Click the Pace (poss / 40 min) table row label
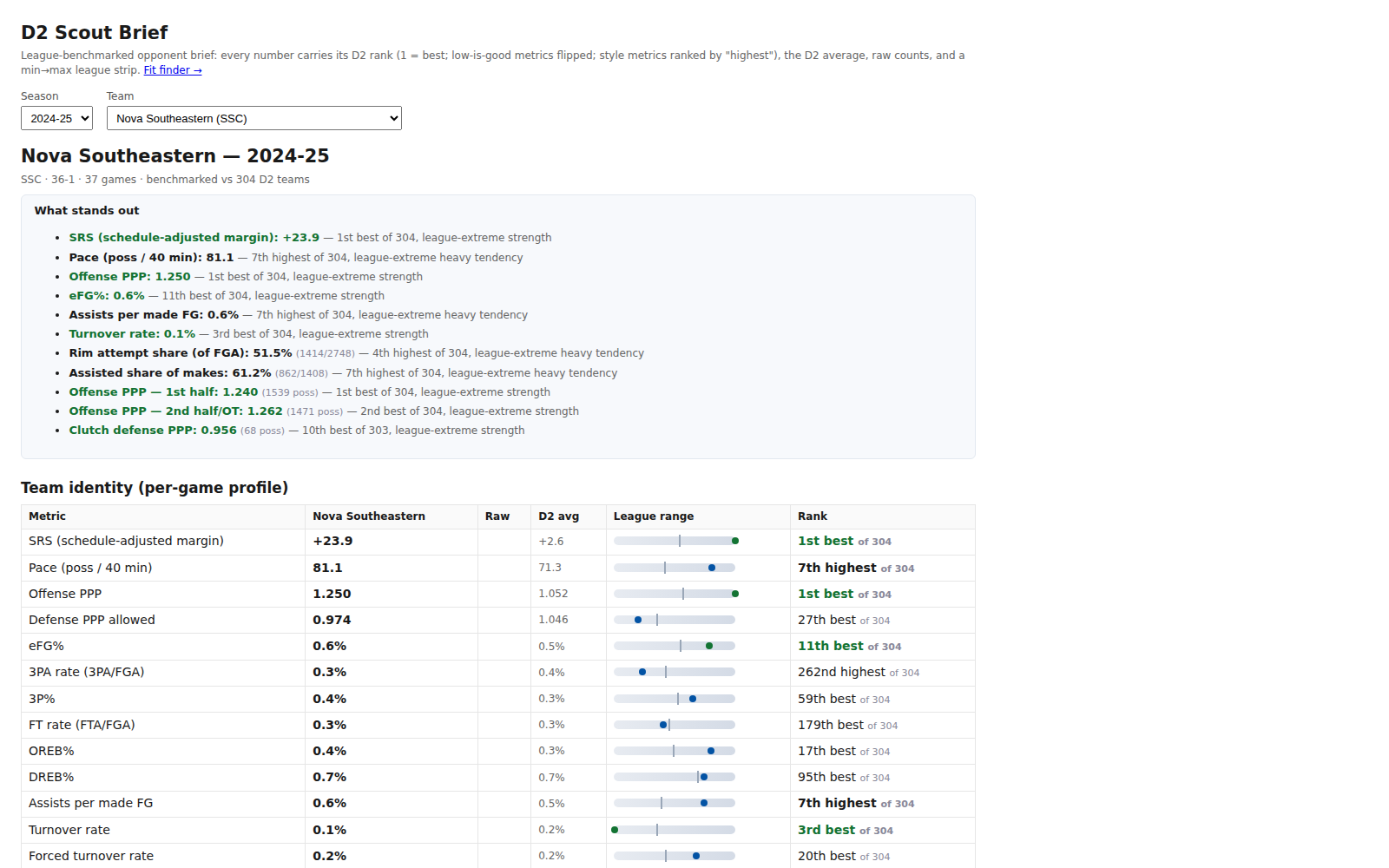The height and width of the screenshot is (868, 1389). coord(90,569)
